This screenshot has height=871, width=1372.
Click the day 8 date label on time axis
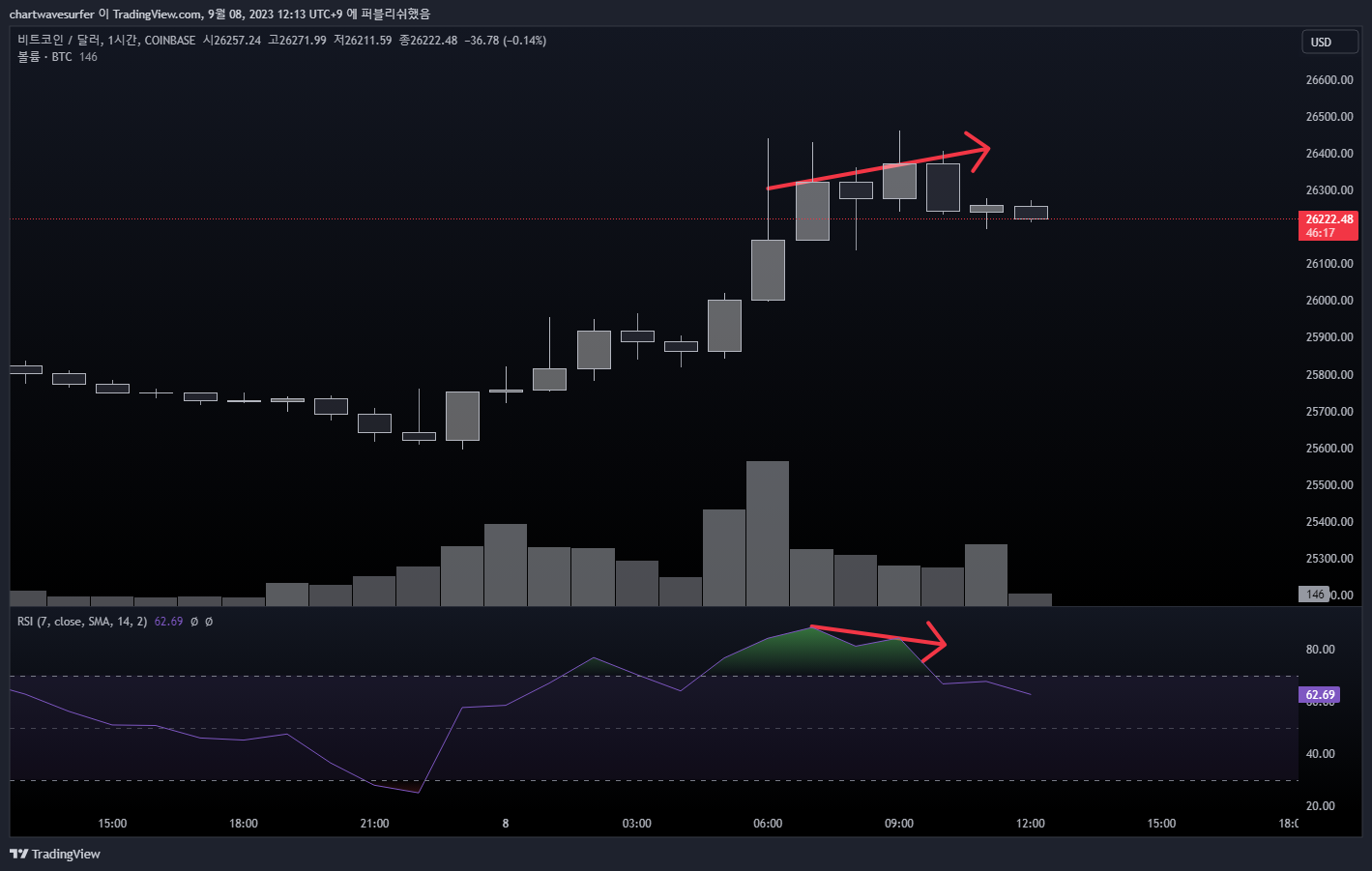(x=506, y=824)
